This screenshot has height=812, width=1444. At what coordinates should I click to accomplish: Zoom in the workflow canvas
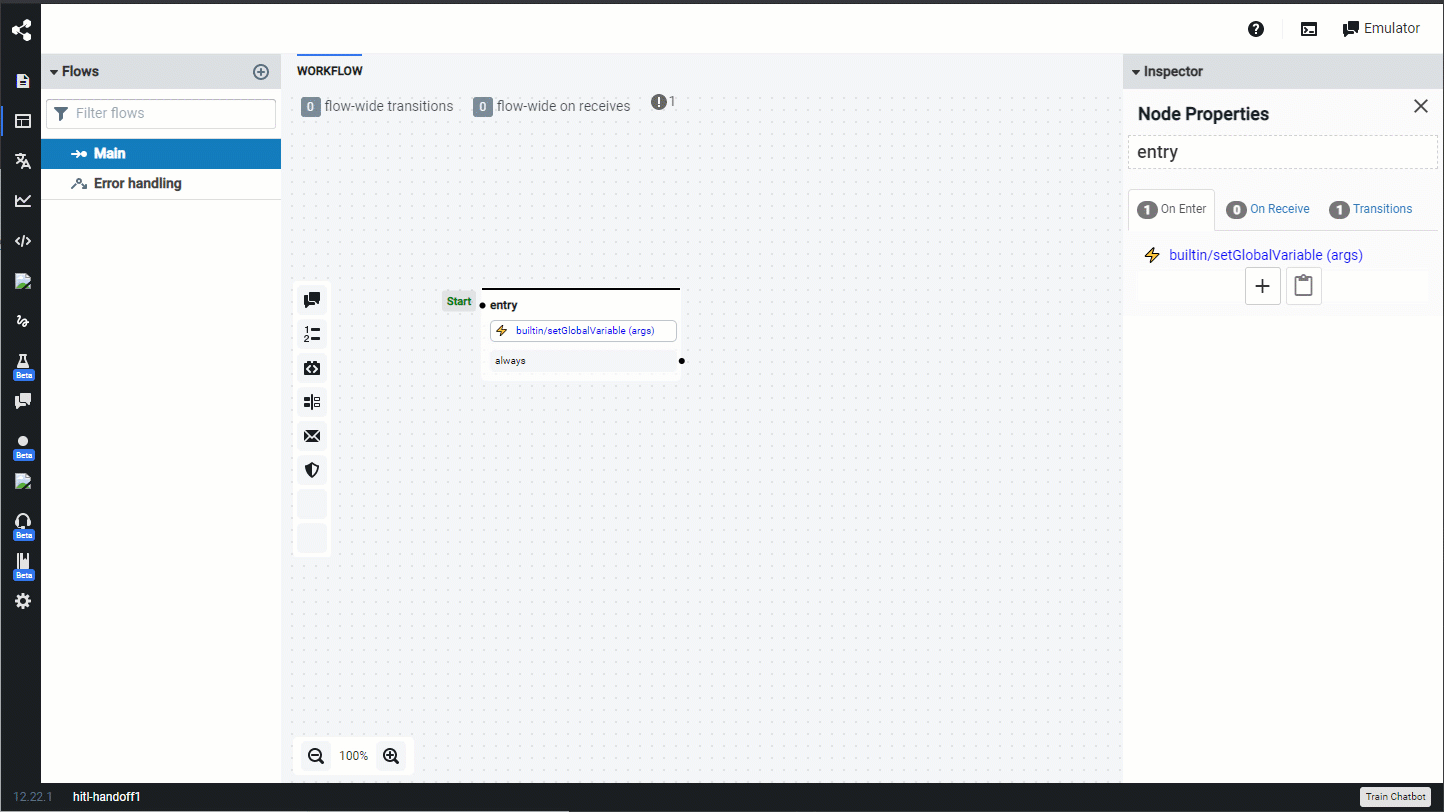coord(391,756)
